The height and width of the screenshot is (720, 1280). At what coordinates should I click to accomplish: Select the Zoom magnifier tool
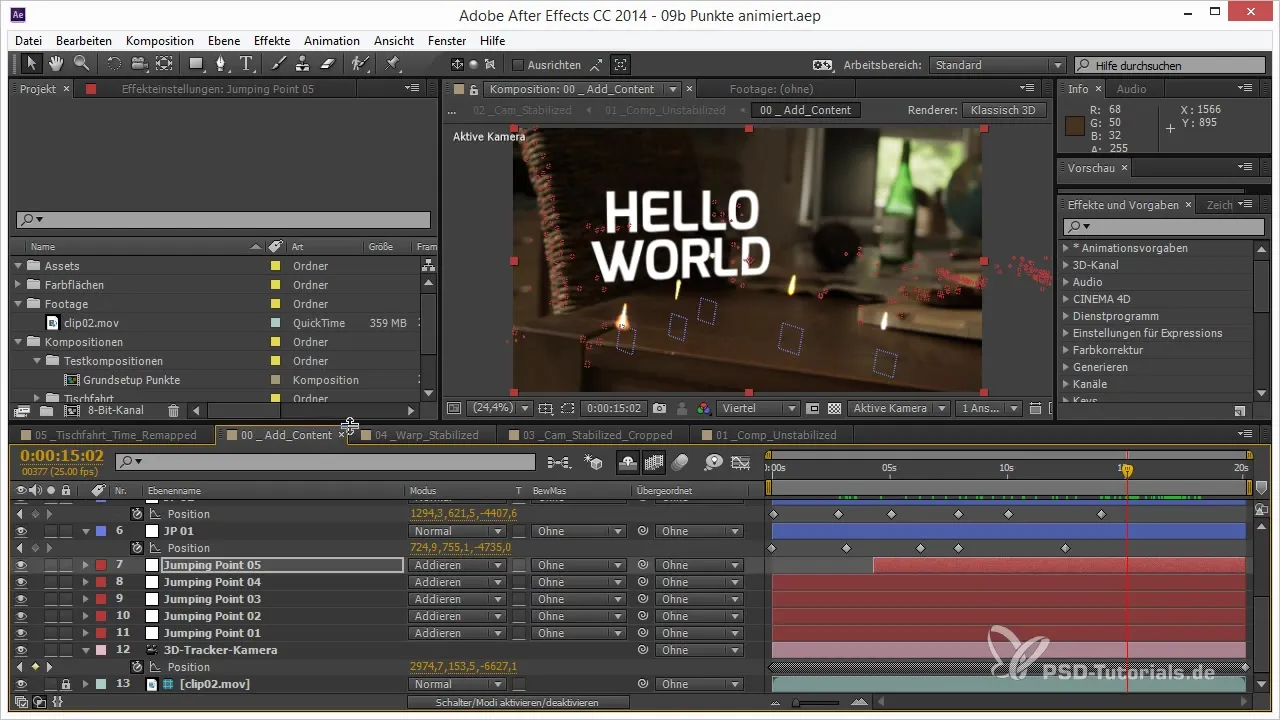81,64
